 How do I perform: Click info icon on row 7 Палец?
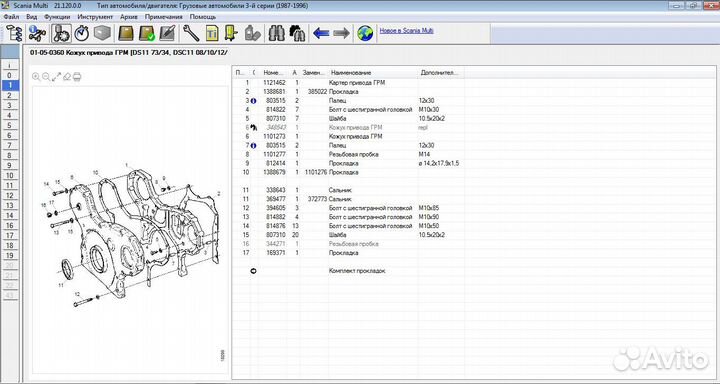[x=253, y=146]
